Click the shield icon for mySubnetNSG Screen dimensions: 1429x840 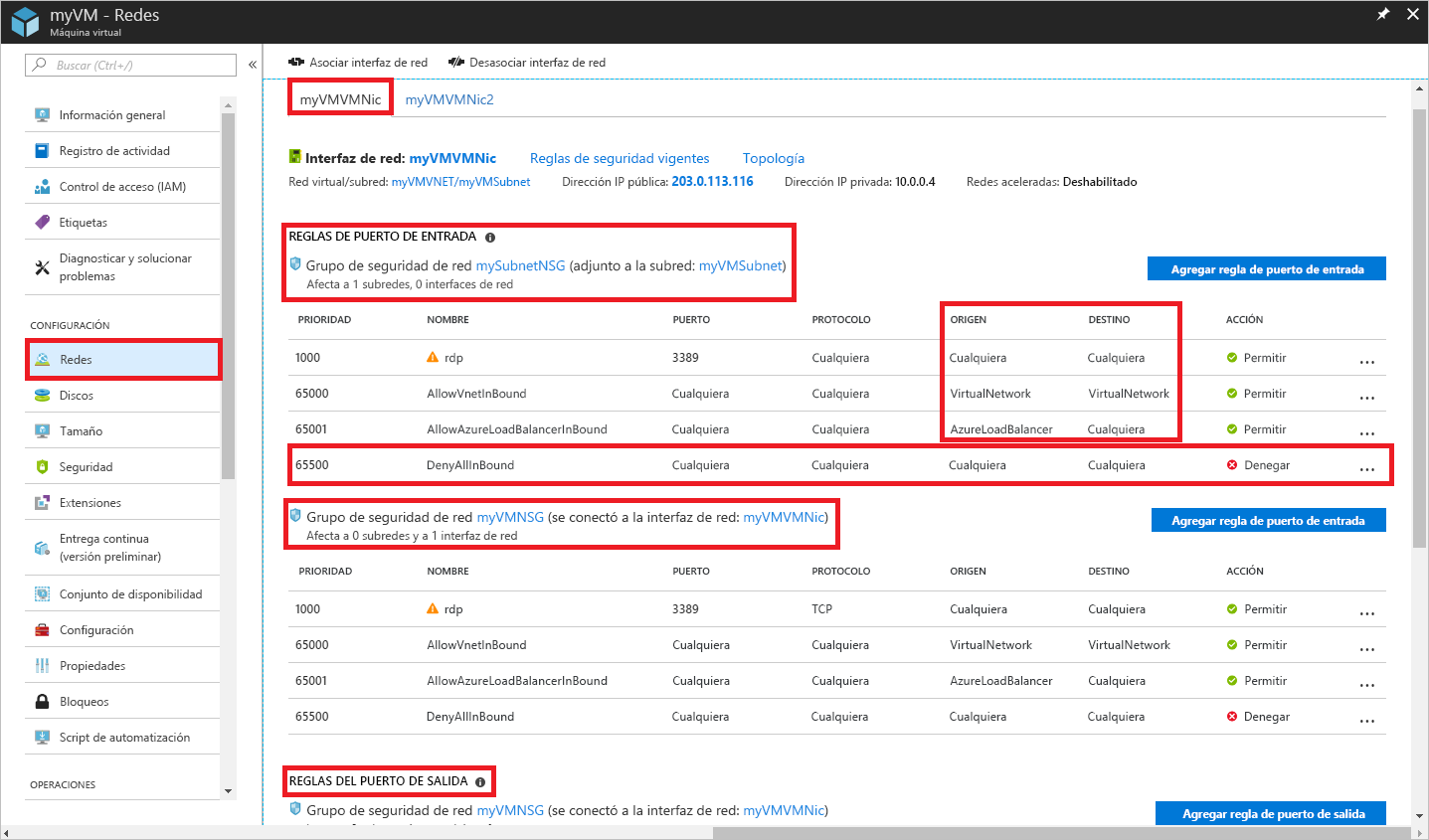[295, 264]
